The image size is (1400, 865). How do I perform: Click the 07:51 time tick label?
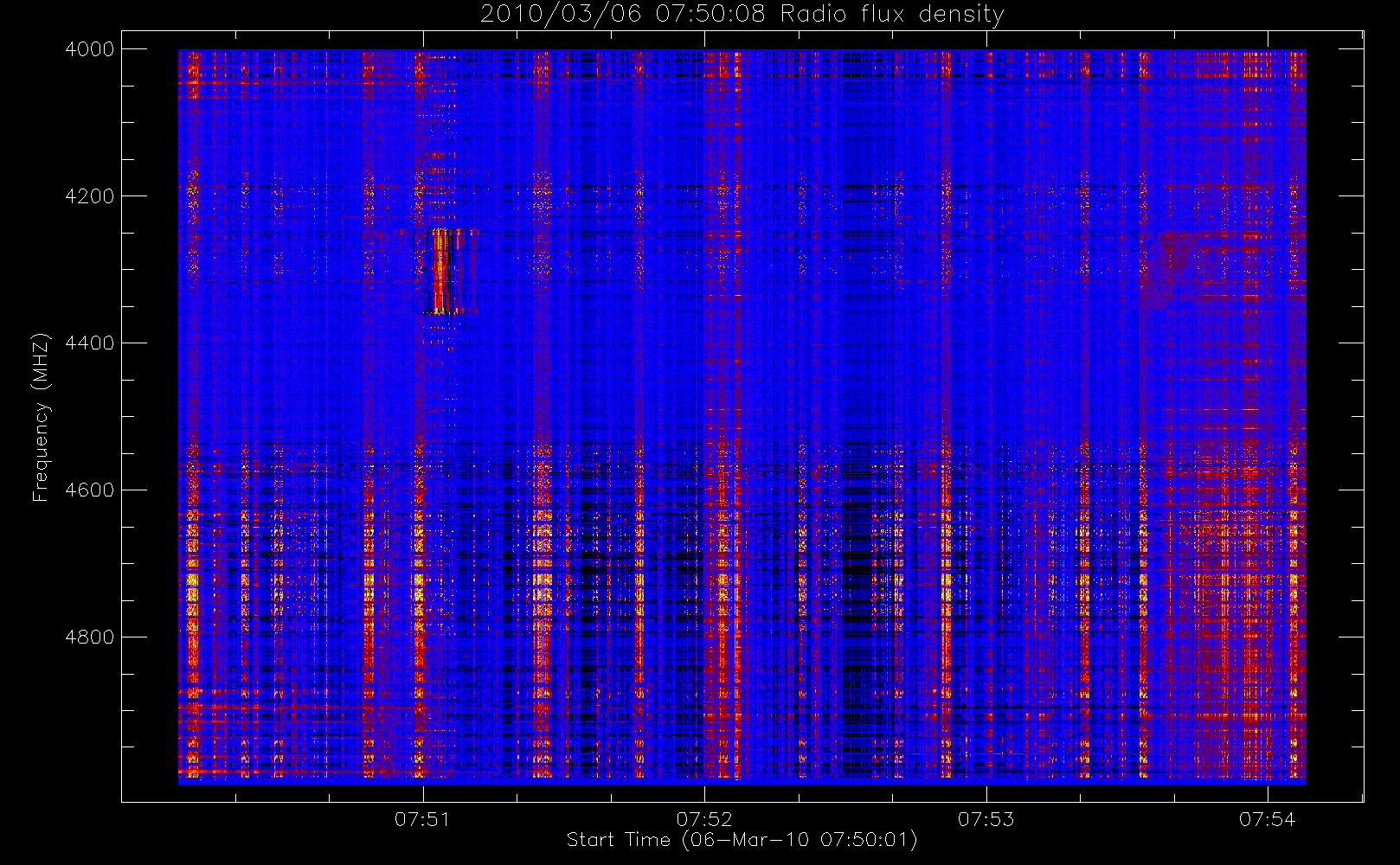coord(423,819)
